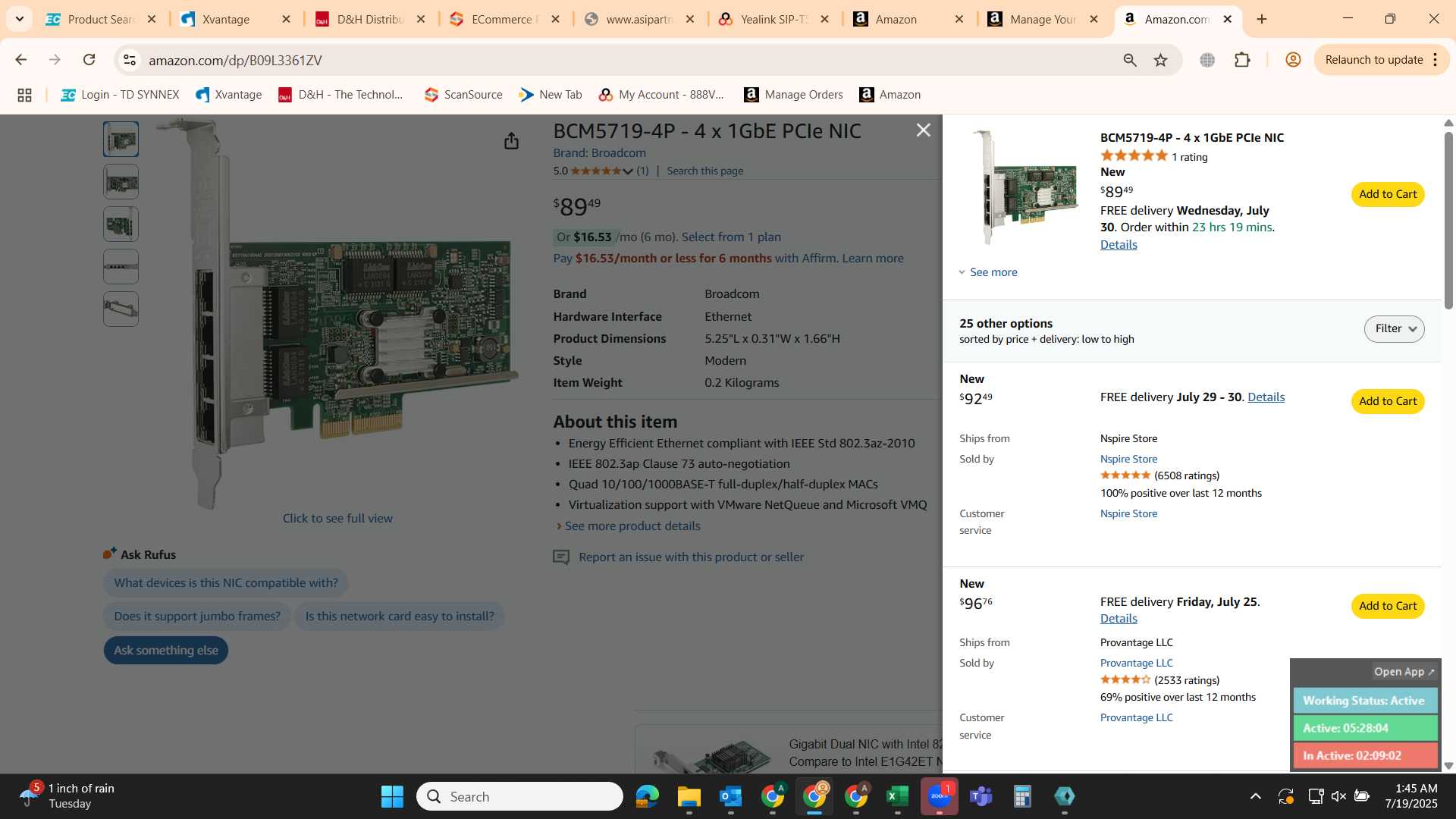The image size is (1456, 819).
Task: Open the extensions puzzle icon
Action: coord(1242,60)
